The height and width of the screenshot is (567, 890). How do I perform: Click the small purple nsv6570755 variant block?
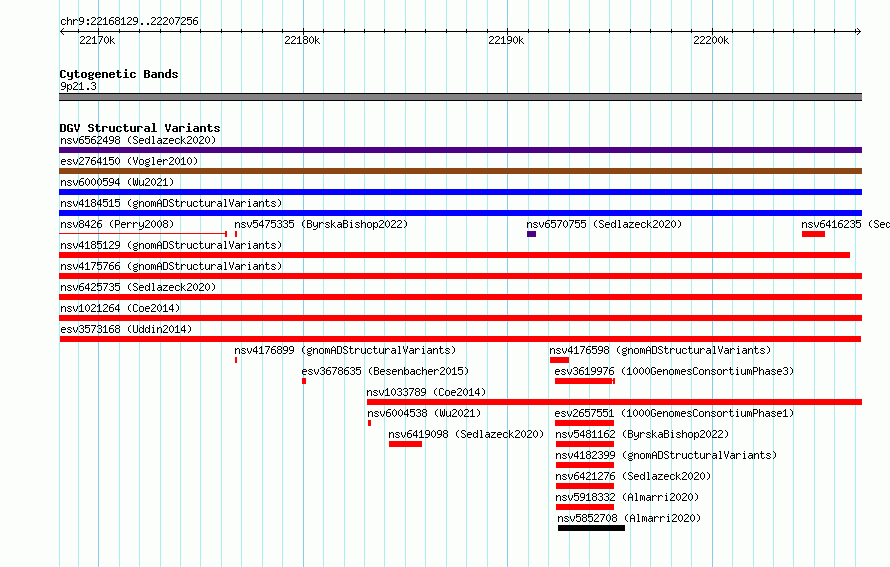[x=531, y=234]
